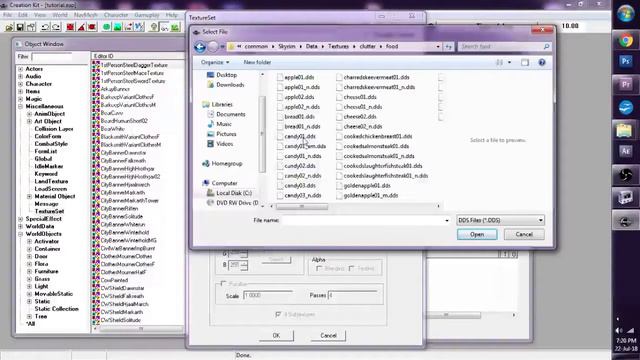
Task: Select the candy01.dds file
Action: 296,137
